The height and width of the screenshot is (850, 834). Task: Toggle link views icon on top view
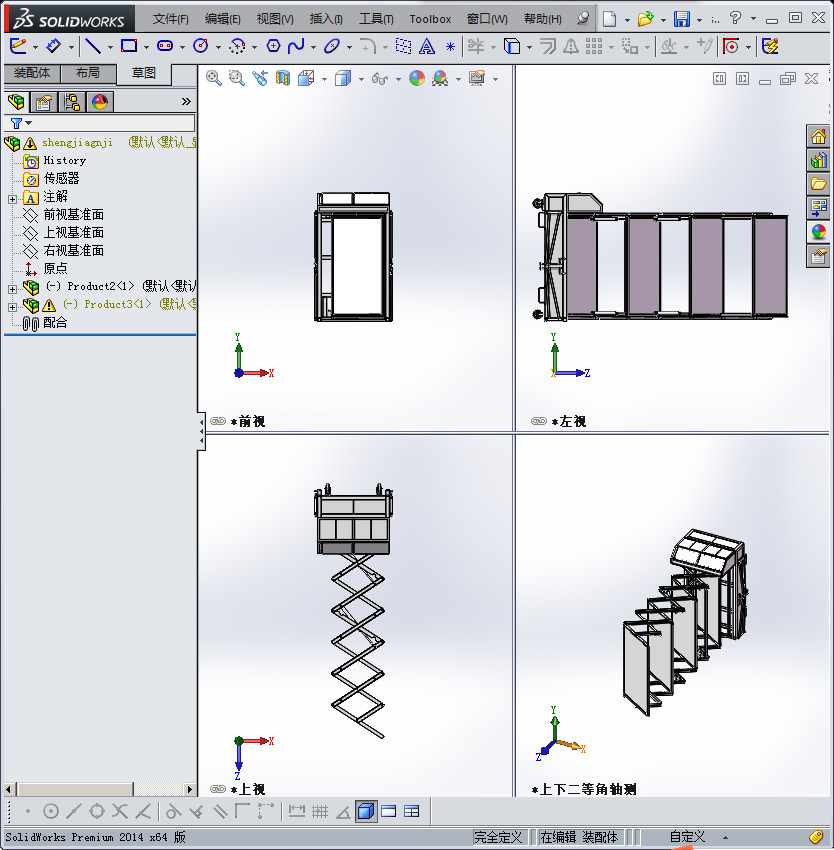click(218, 789)
